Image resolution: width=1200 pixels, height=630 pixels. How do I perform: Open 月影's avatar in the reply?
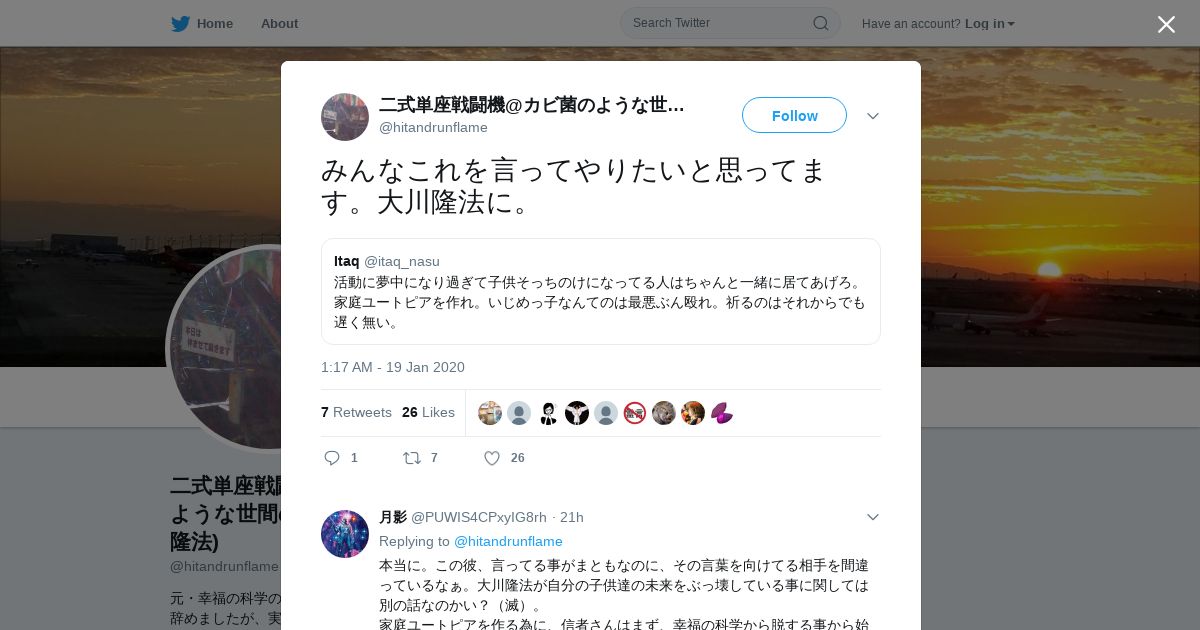(345, 534)
